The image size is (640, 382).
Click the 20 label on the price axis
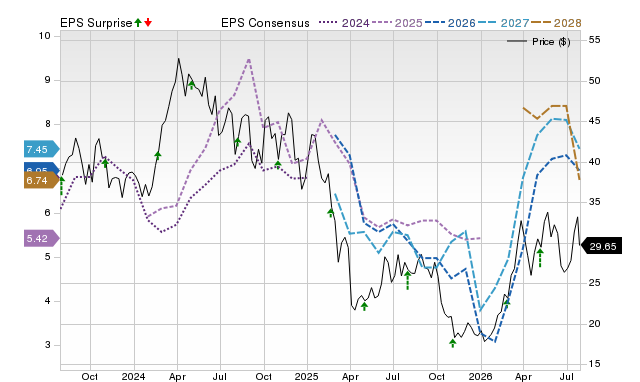[x=595, y=323]
